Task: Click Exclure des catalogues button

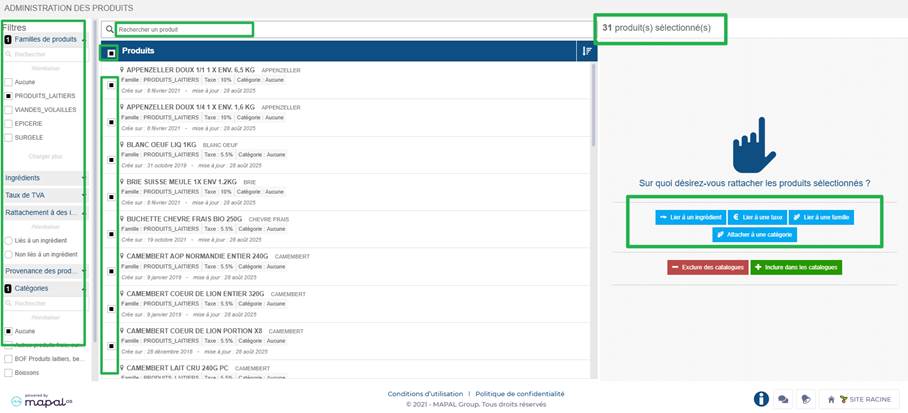Action: click(x=706, y=267)
